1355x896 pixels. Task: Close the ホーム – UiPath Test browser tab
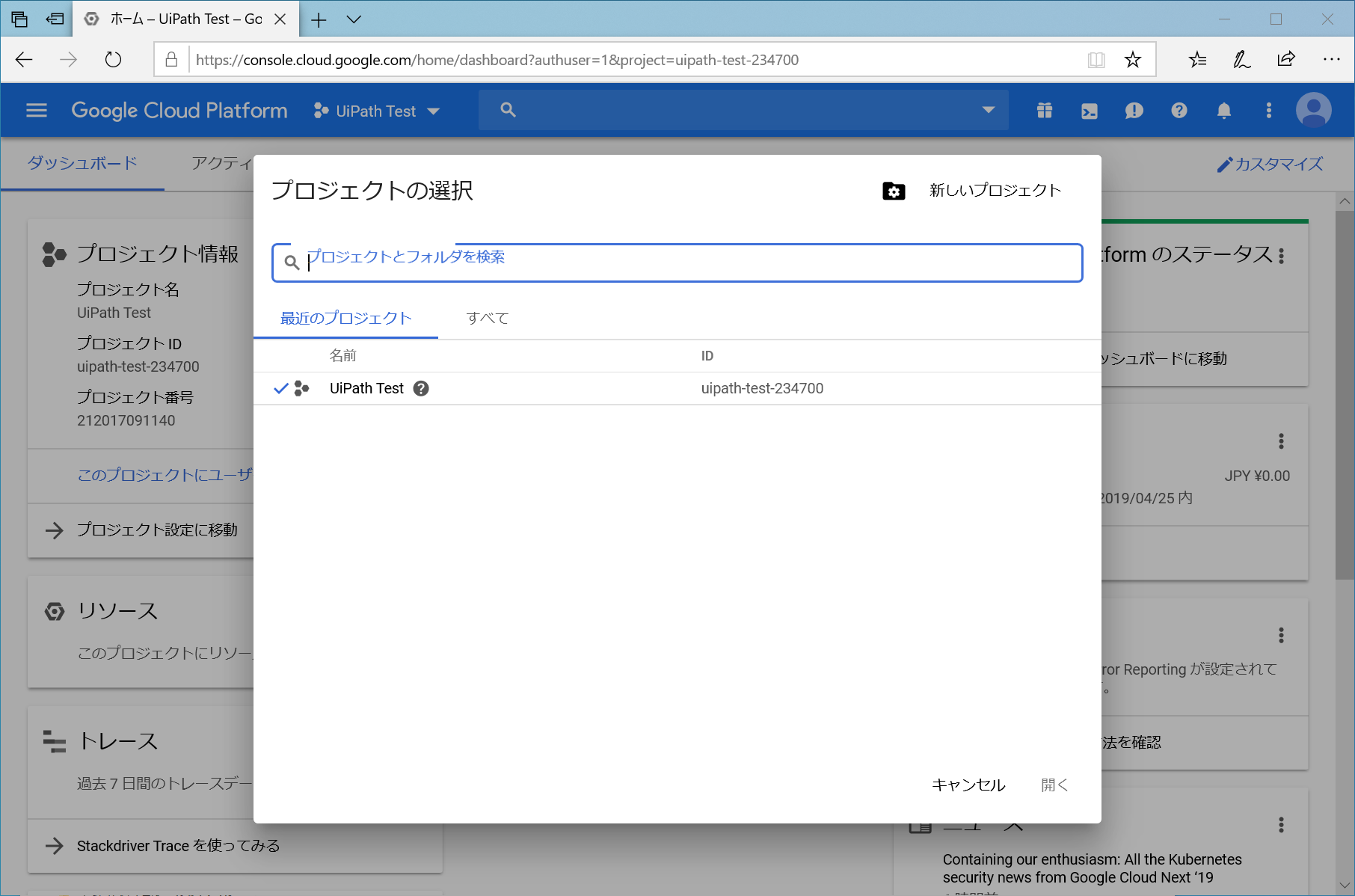point(280,19)
